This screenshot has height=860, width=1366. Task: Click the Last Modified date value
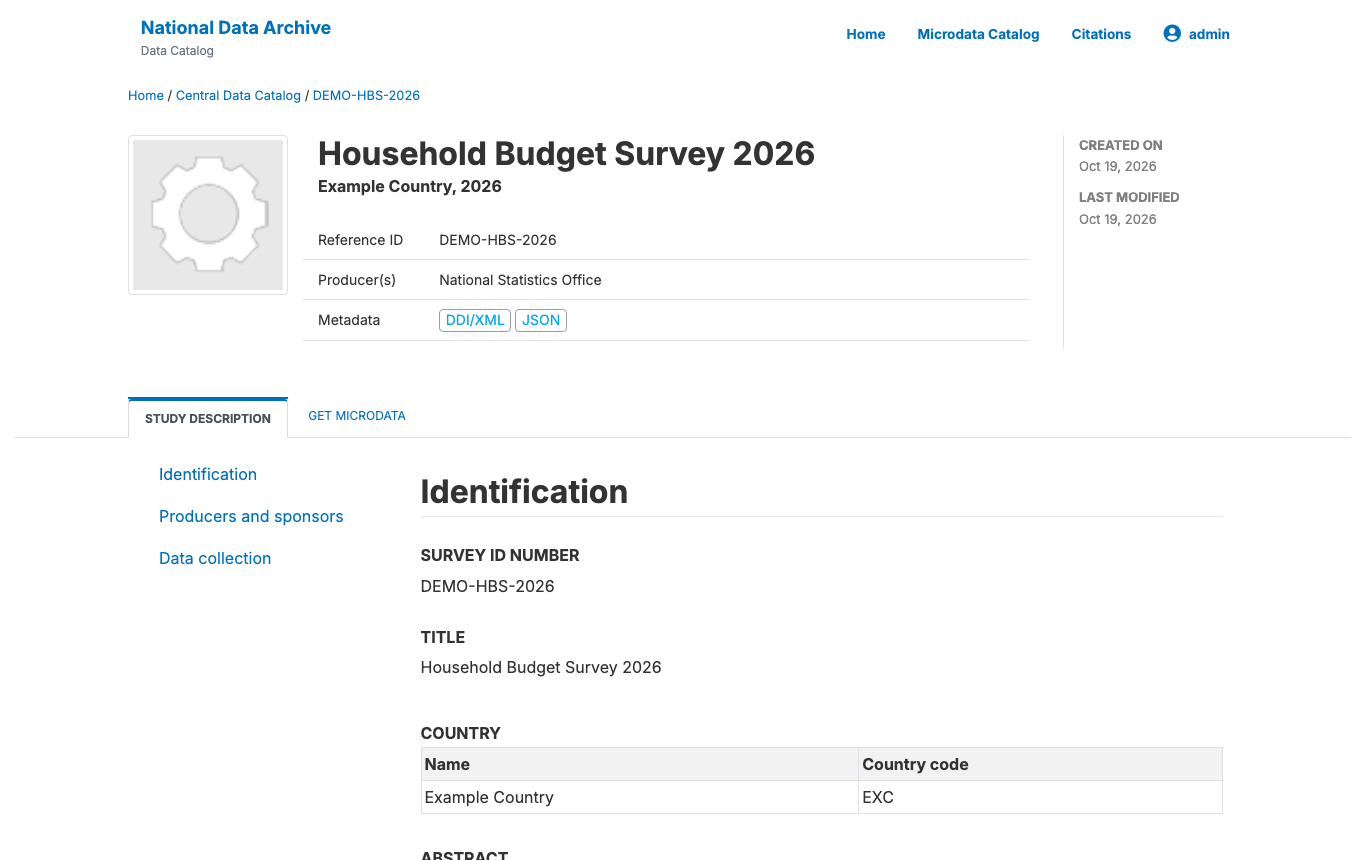(1118, 219)
